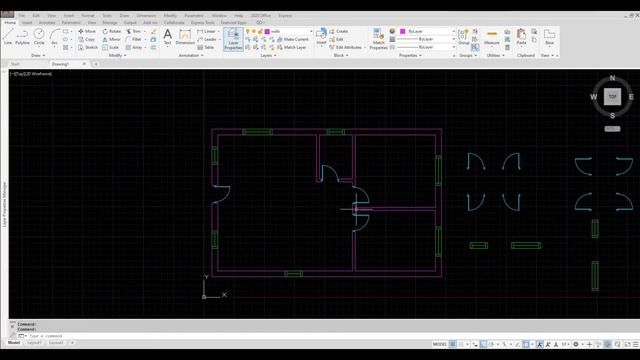Image resolution: width=640 pixels, height=360 pixels.
Task: Insert a Table annotation
Action: (206, 47)
